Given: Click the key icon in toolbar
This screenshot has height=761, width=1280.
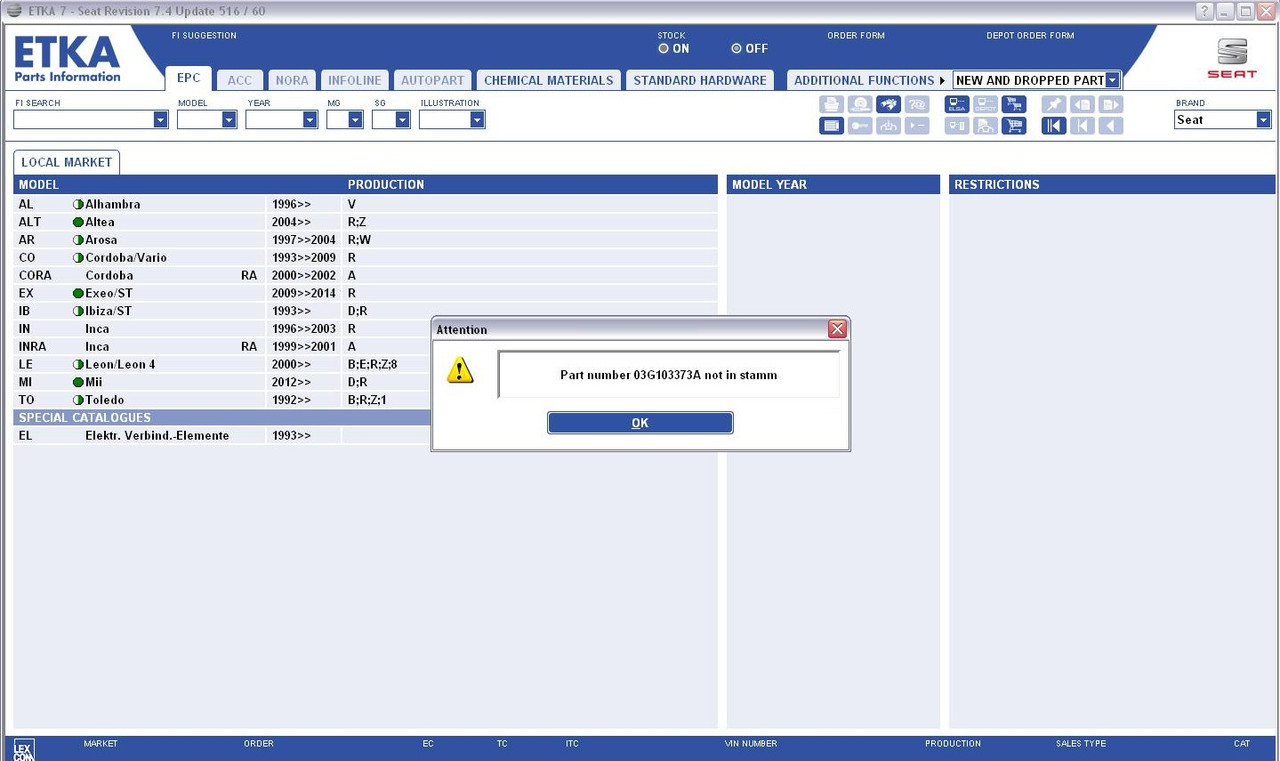Looking at the screenshot, I should (x=860, y=126).
